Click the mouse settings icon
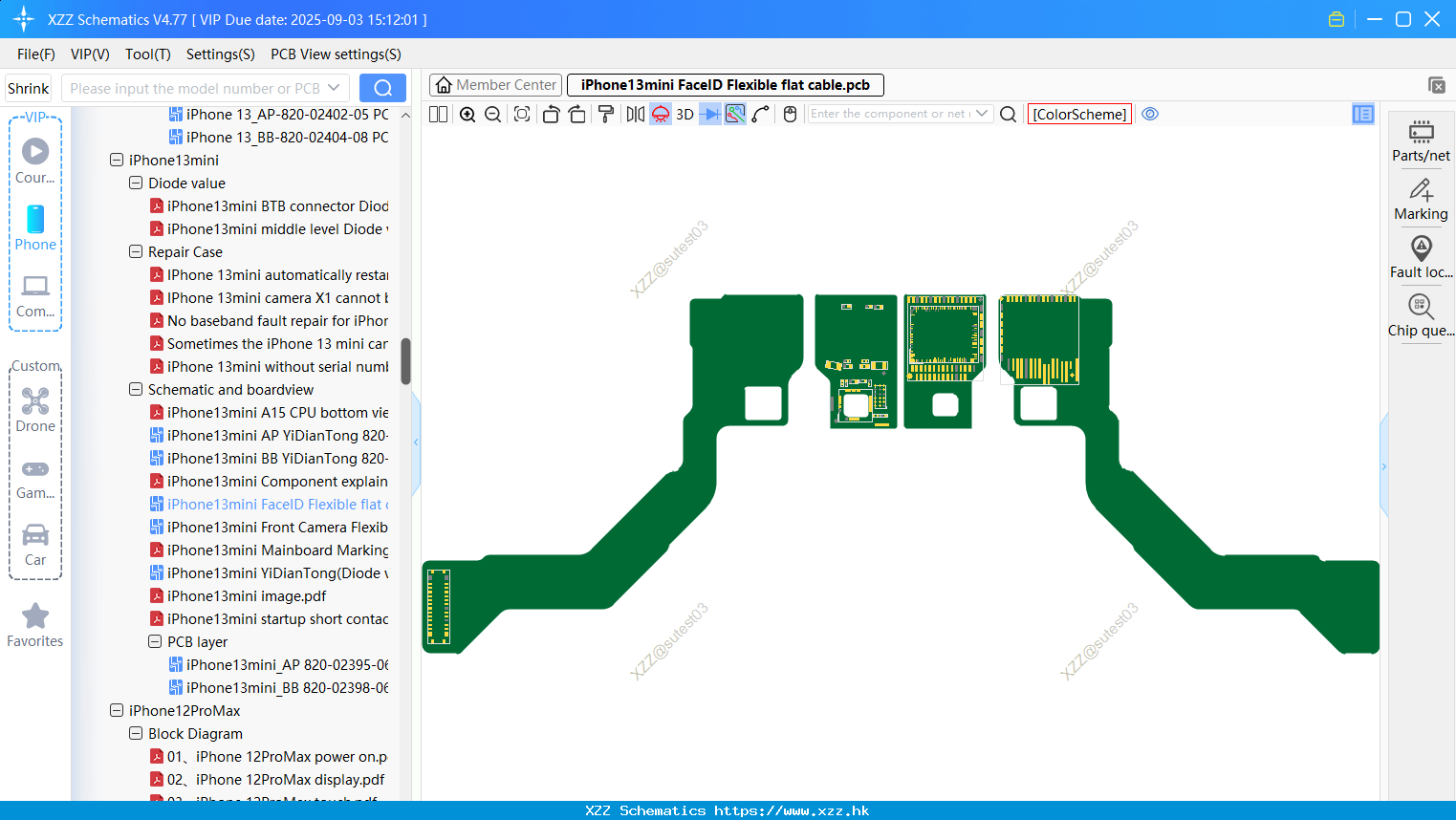The width and height of the screenshot is (1456, 820). pyautogui.click(x=790, y=114)
